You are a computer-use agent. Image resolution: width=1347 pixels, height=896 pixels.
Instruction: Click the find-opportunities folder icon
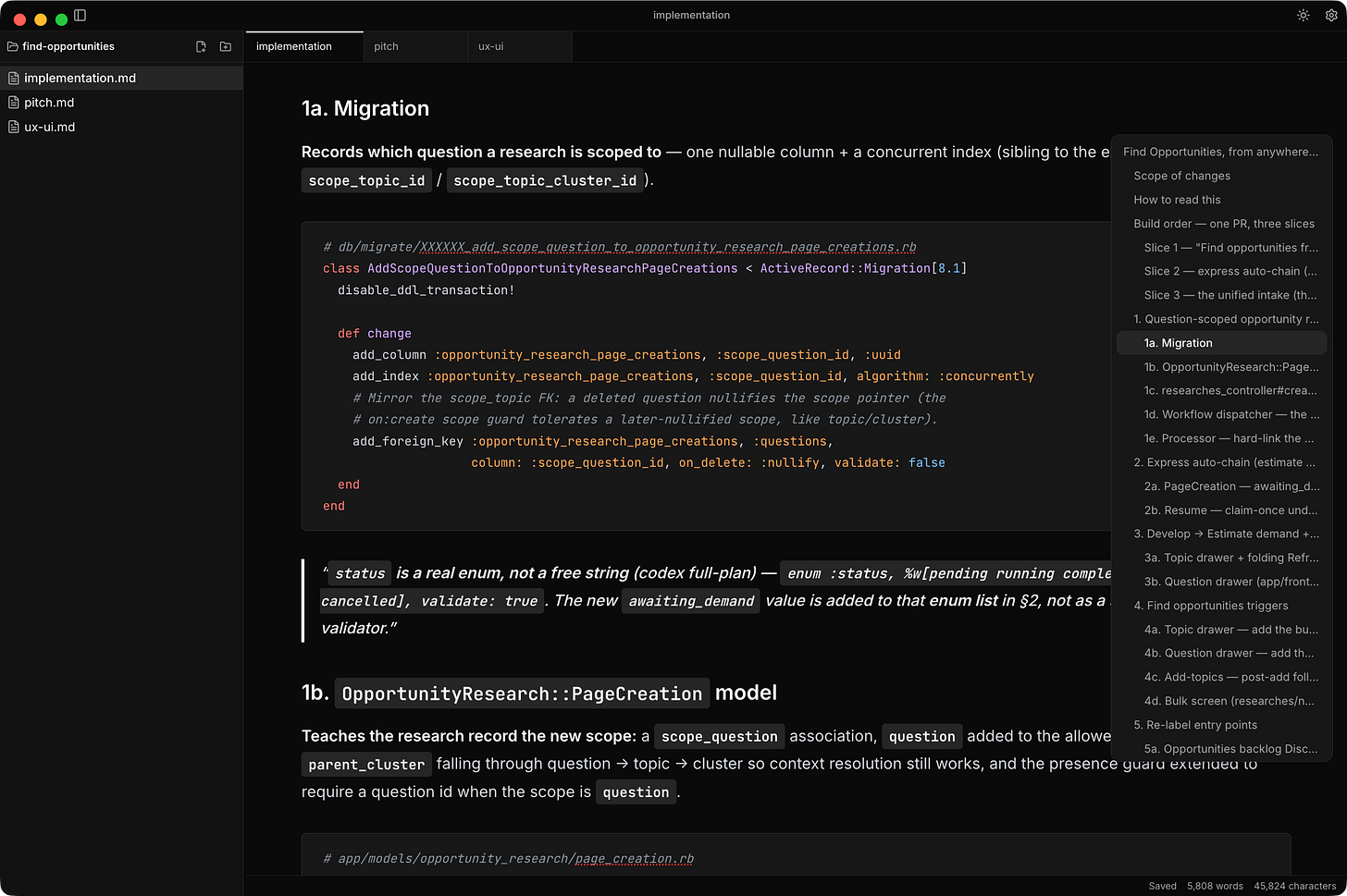pos(13,46)
